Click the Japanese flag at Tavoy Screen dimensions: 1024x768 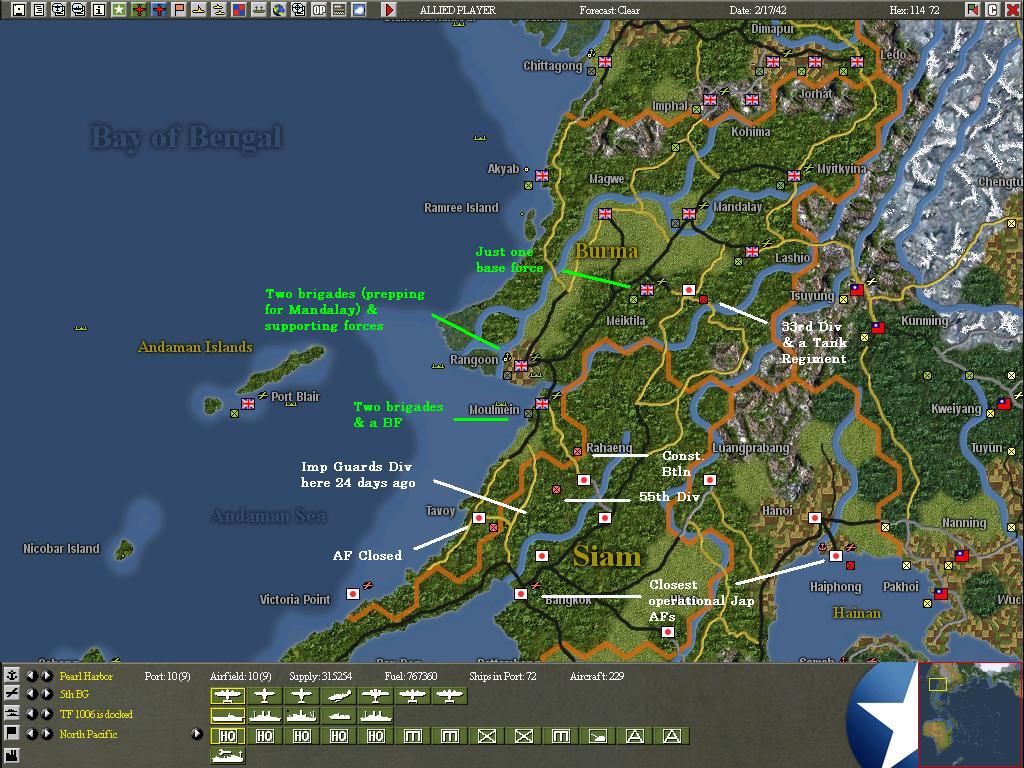pos(479,518)
